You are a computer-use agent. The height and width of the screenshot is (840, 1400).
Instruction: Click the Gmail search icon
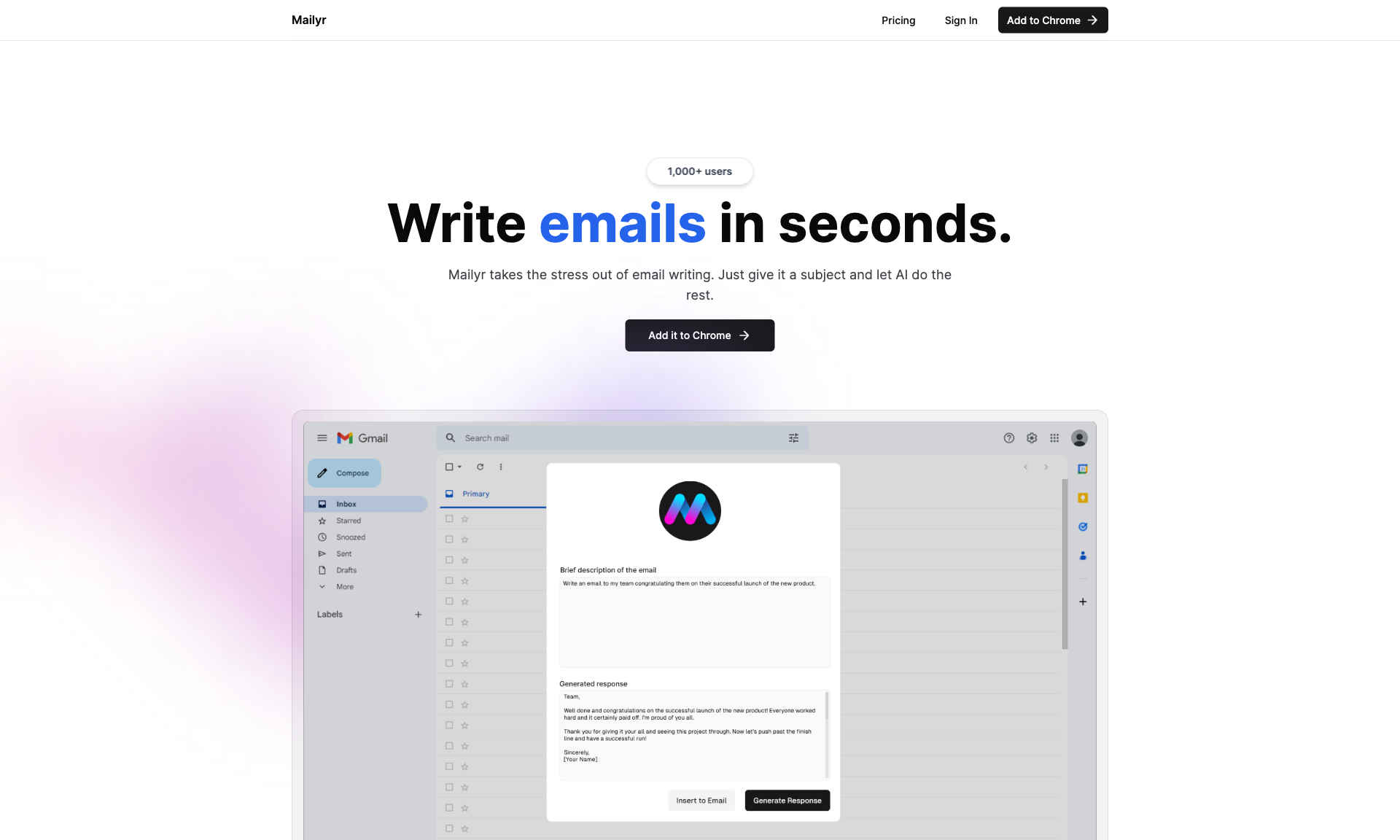coord(450,437)
